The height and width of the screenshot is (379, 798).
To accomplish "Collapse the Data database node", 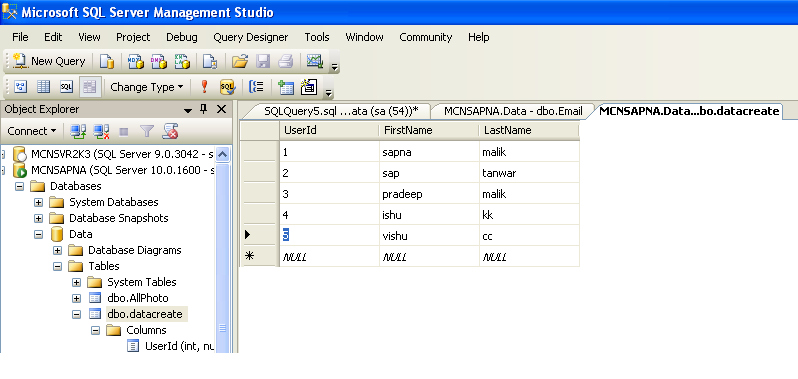I will [x=38, y=235].
